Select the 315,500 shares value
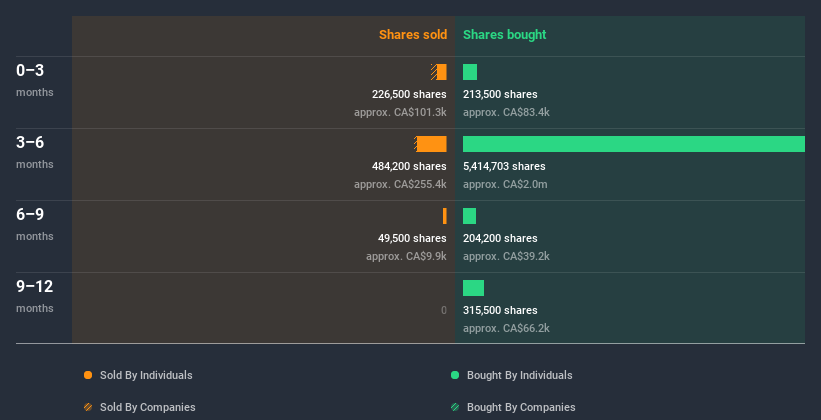 click(500, 311)
